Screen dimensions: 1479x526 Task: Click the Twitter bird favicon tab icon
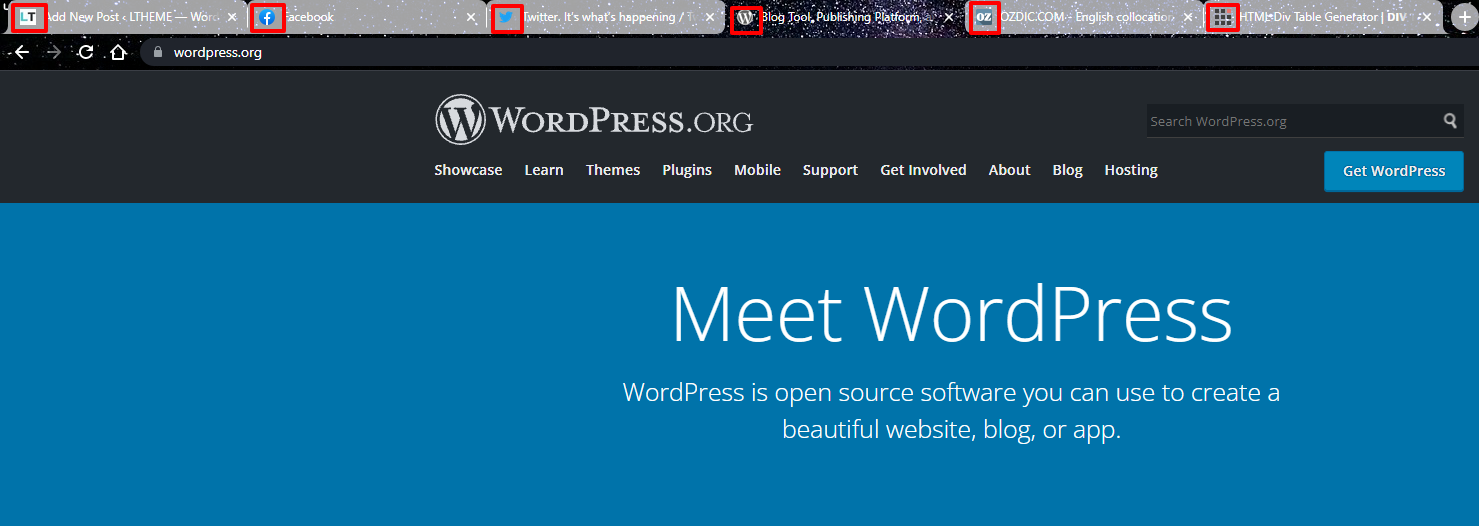click(x=507, y=17)
